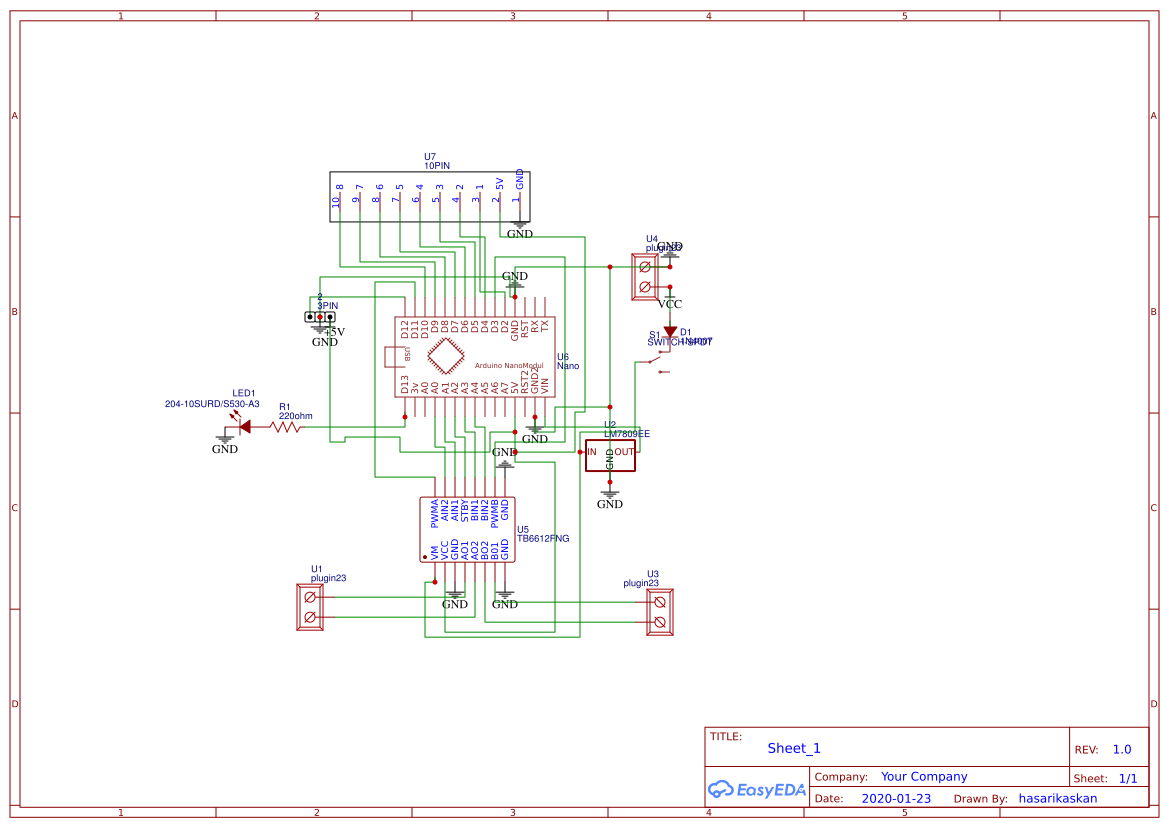The image size is (1169, 828).
Task: Click the U7 10PIN connector body
Action: point(430,196)
